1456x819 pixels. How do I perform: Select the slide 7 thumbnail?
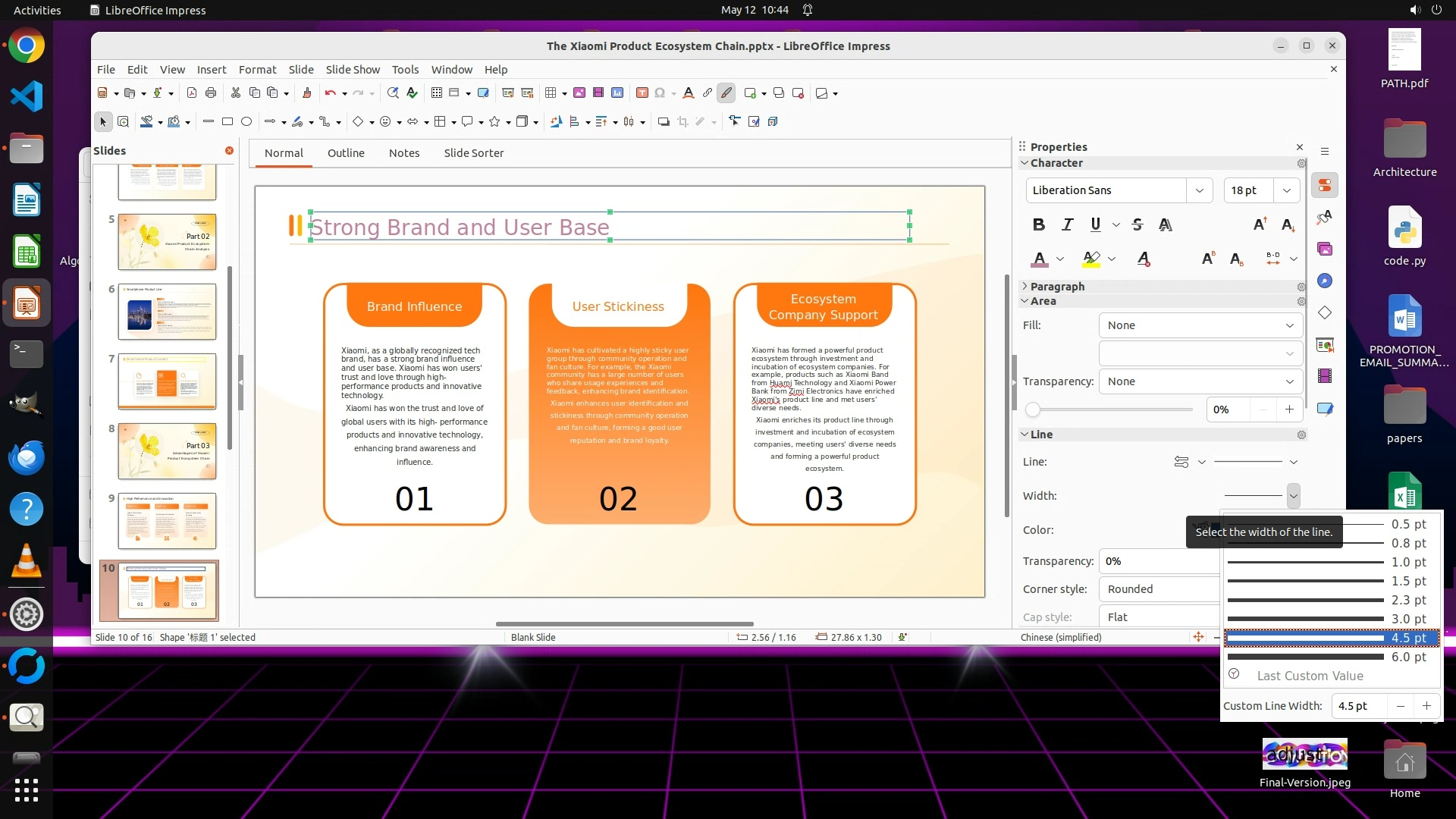tap(167, 381)
